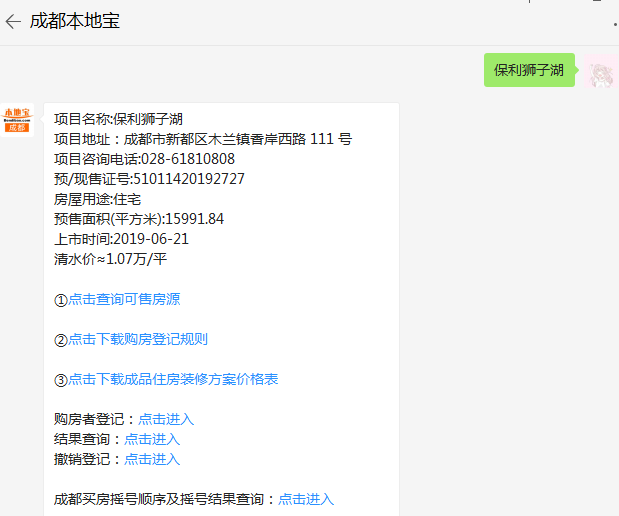
Task: Open 购房者登记 点击进入 link
Action: [x=166, y=419]
